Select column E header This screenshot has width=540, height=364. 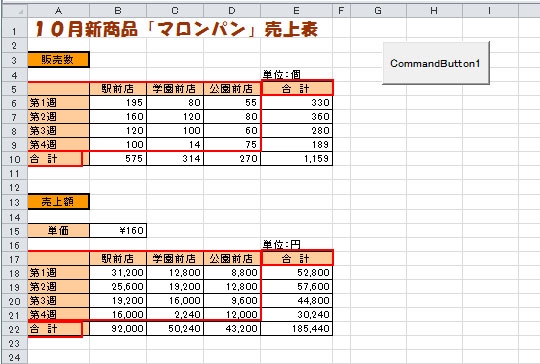point(296,11)
